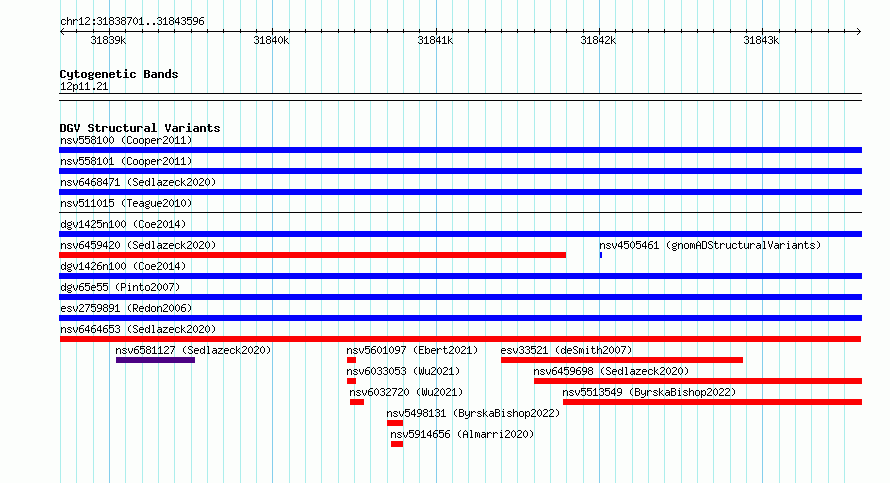Click the blue bar under dgv1425n100
Image resolution: width=890 pixels, height=483 pixels.
(460, 234)
